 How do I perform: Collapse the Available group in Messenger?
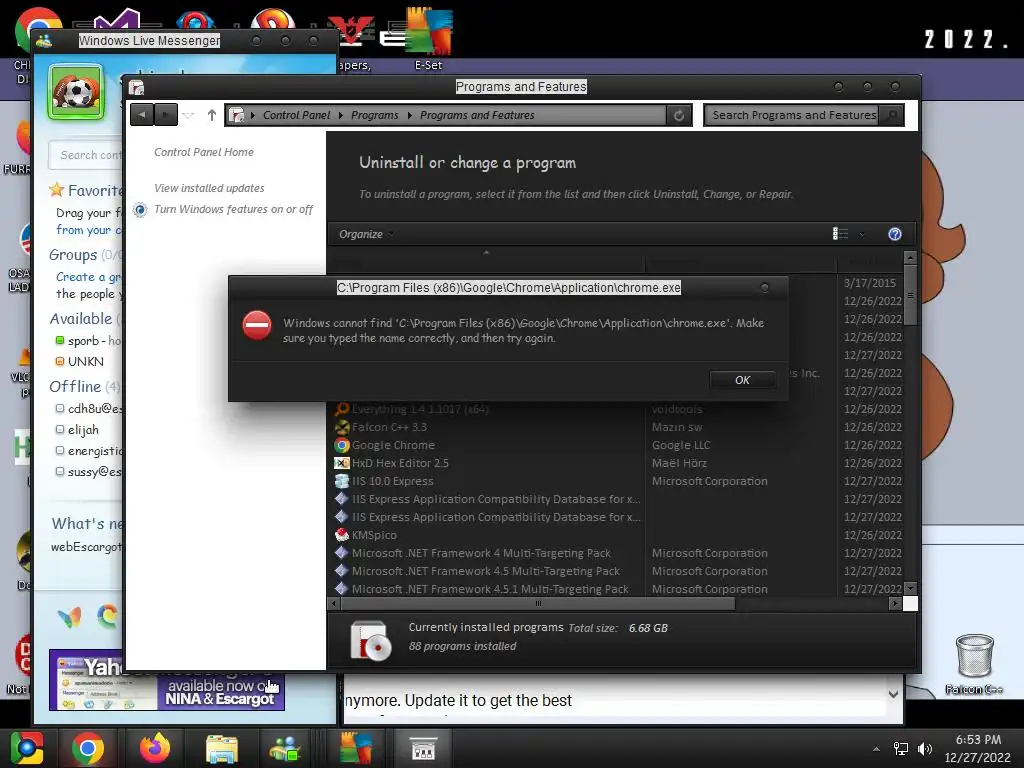tap(81, 319)
